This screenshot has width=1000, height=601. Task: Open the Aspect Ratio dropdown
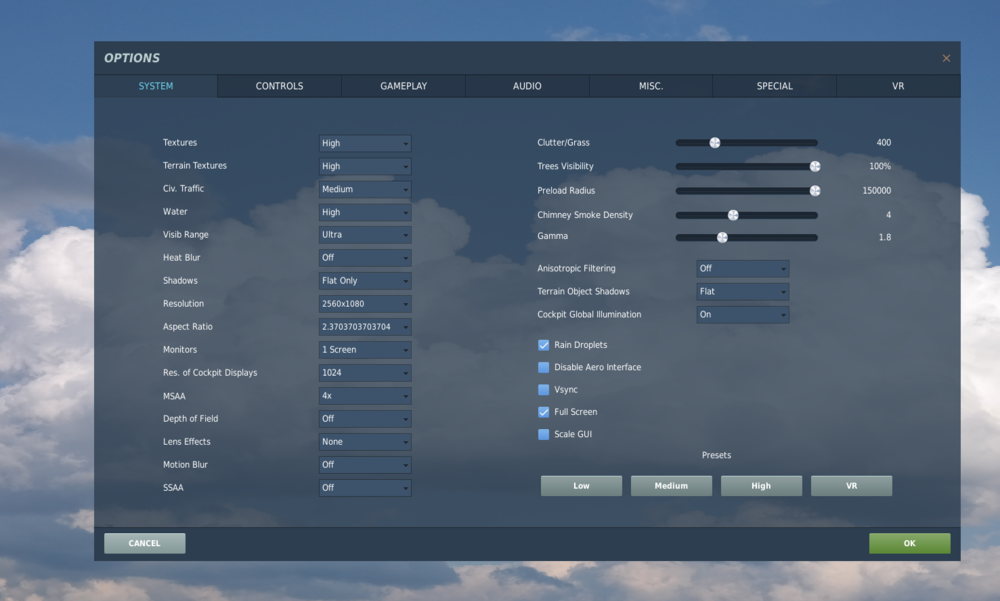(365, 327)
